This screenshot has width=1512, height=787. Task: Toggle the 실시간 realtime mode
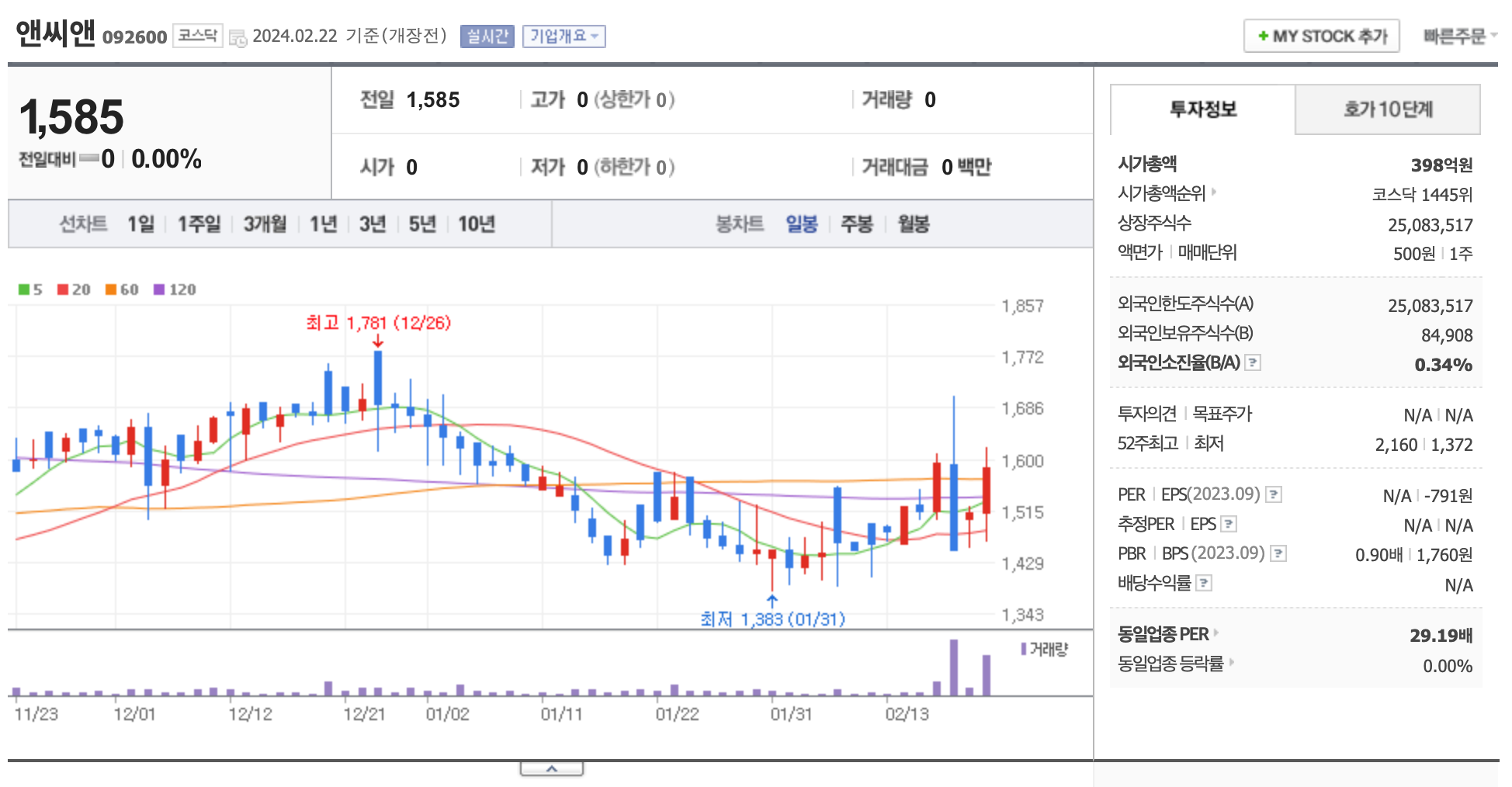click(486, 36)
